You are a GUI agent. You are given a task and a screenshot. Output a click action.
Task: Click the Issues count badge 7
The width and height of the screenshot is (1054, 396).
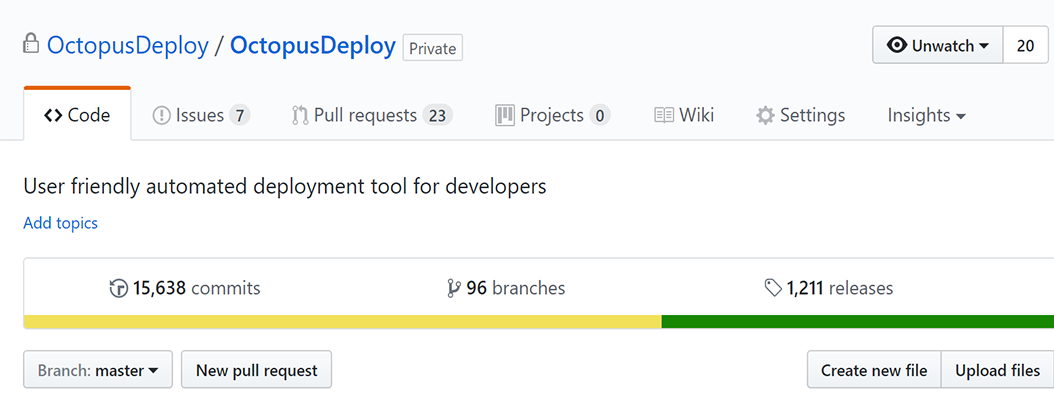[240, 116]
